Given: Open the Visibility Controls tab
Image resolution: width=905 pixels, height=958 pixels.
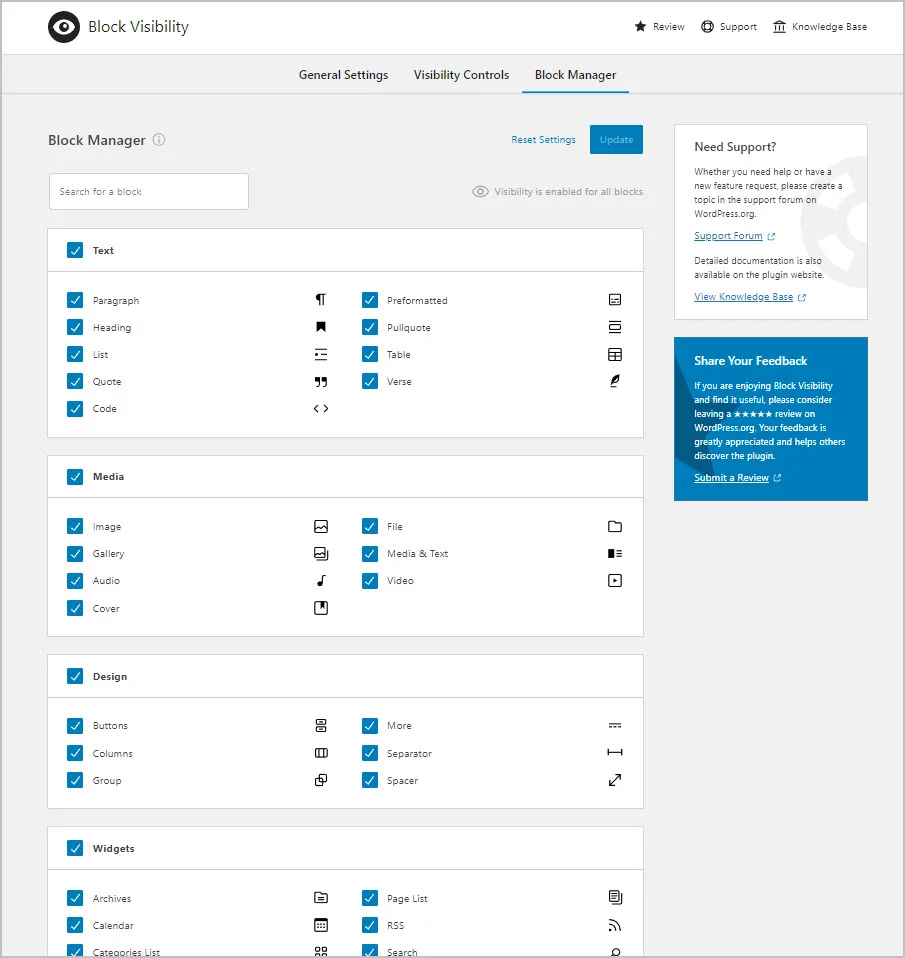Looking at the screenshot, I should click(x=461, y=75).
